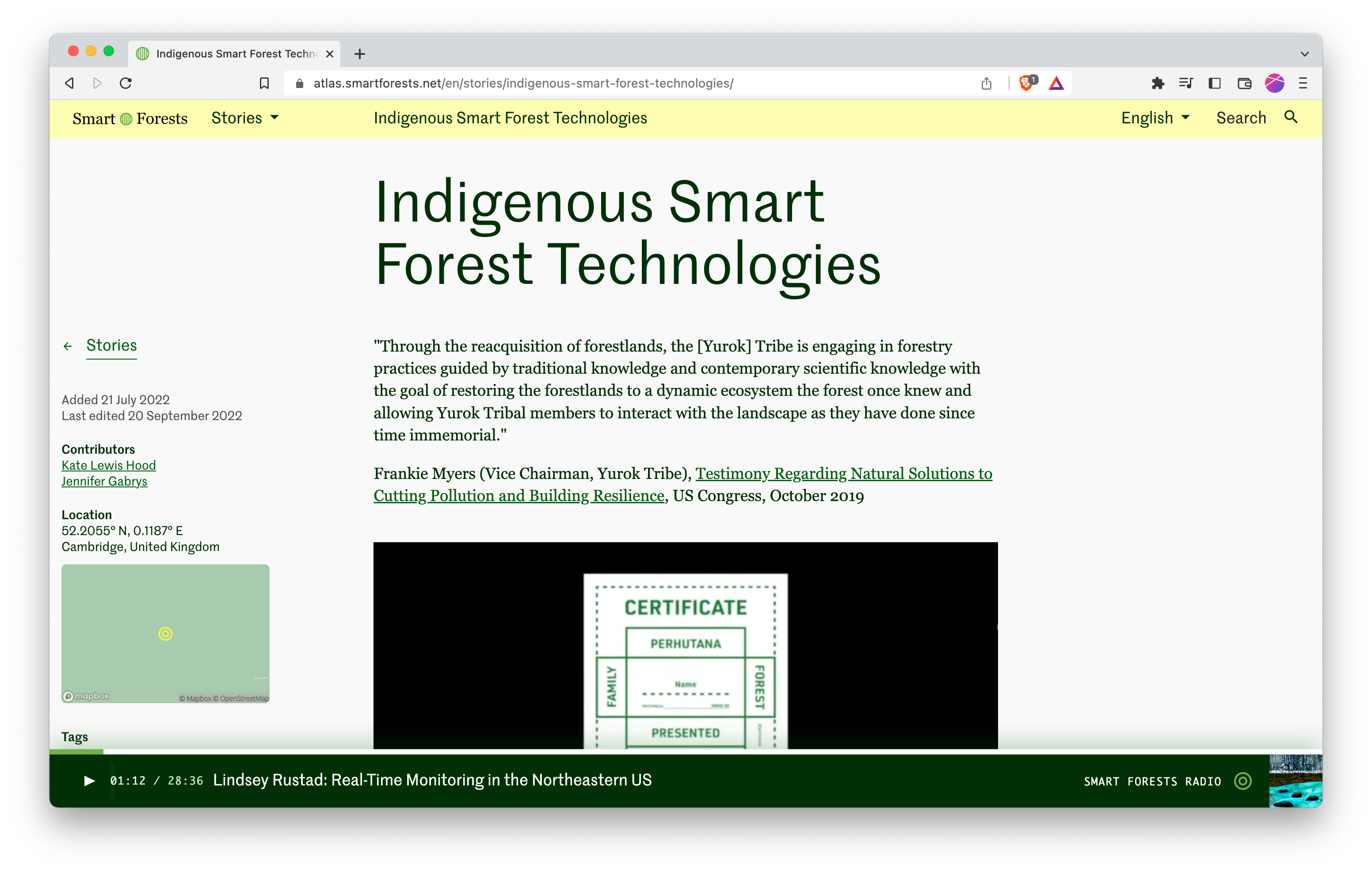Bookmark this page
The image size is (1372, 873).
[x=264, y=83]
